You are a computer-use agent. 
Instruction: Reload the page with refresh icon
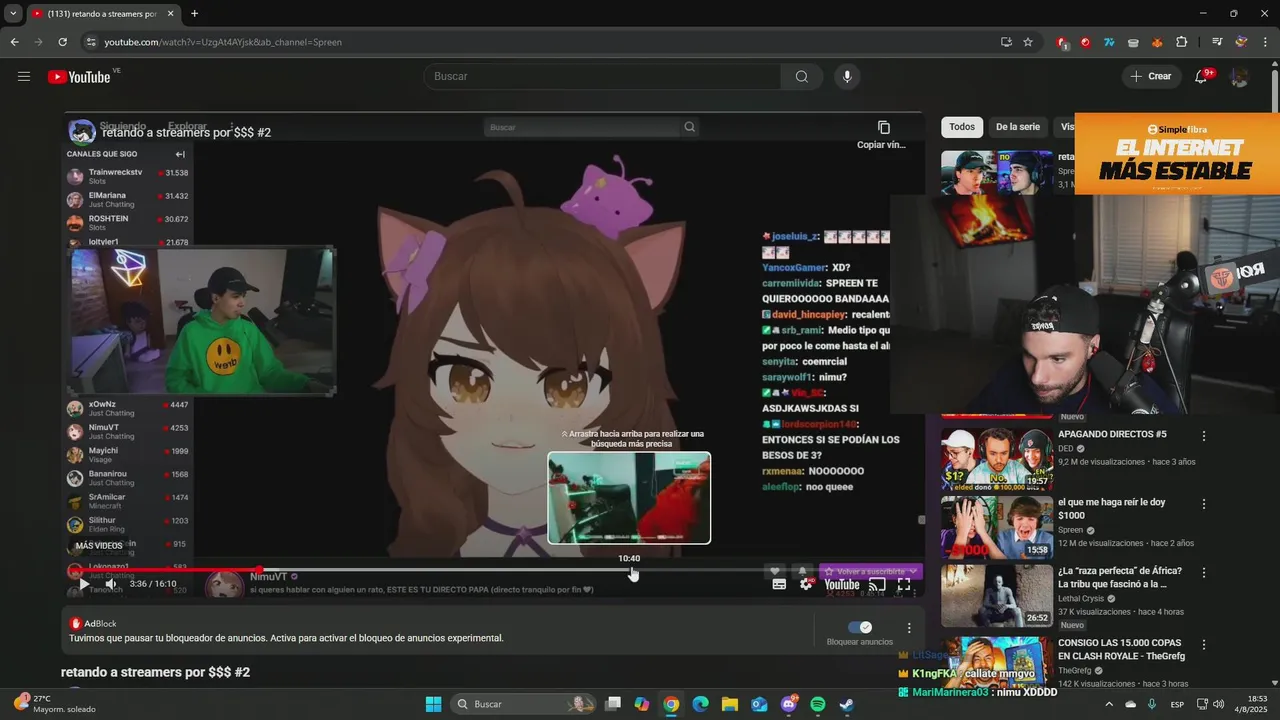click(62, 42)
